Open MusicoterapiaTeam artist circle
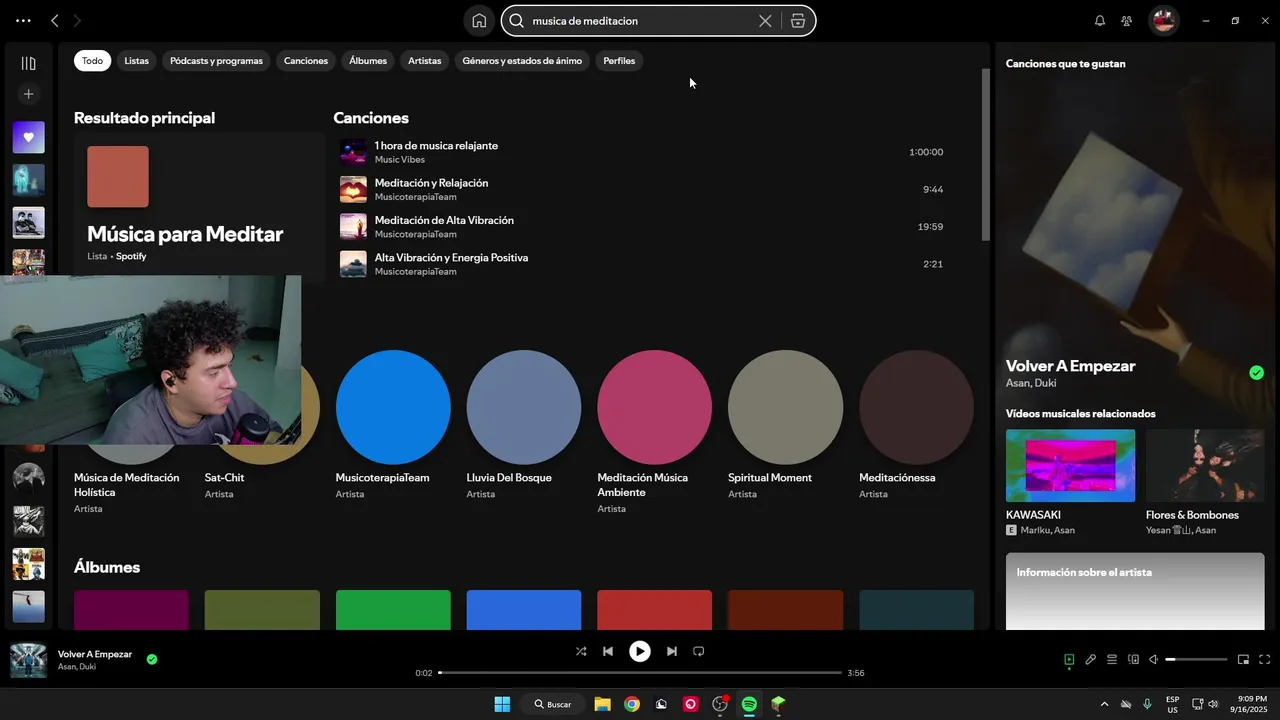 (x=393, y=407)
